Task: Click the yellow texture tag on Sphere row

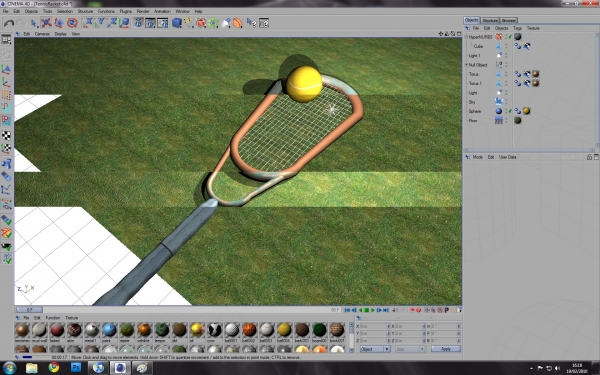Action: tap(527, 111)
